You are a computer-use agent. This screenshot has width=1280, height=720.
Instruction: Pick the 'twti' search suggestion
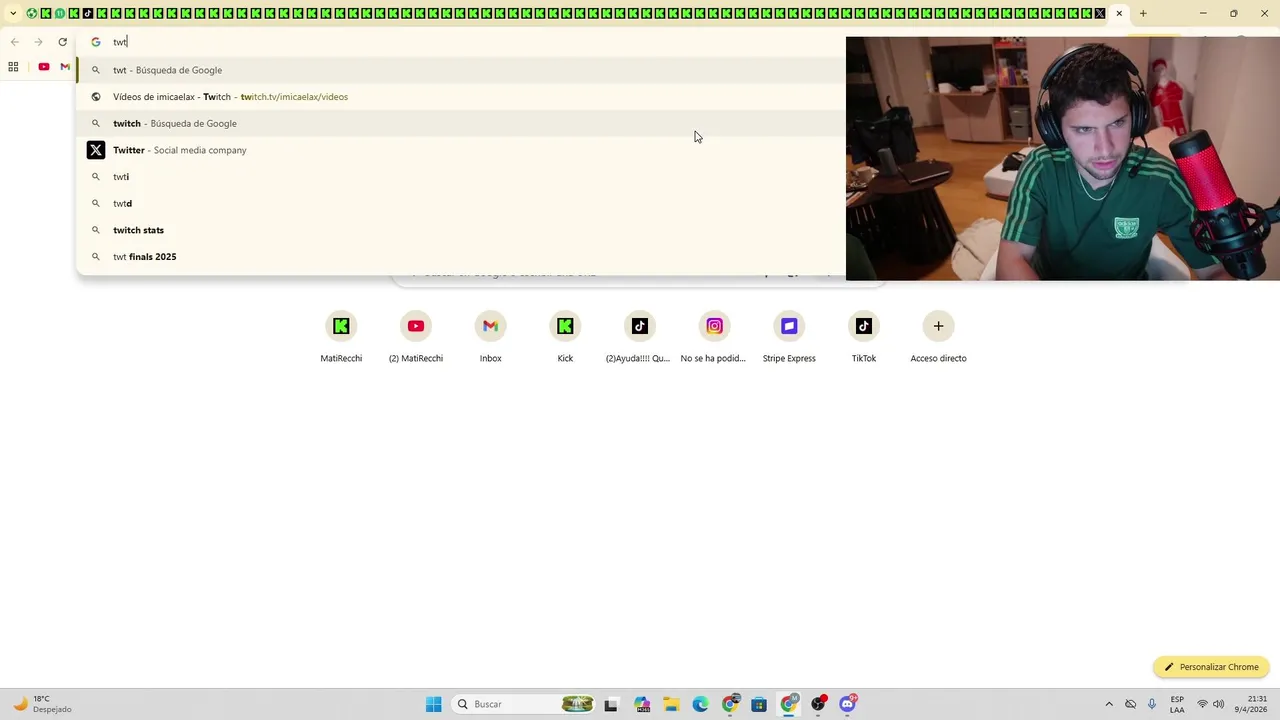tap(460, 177)
